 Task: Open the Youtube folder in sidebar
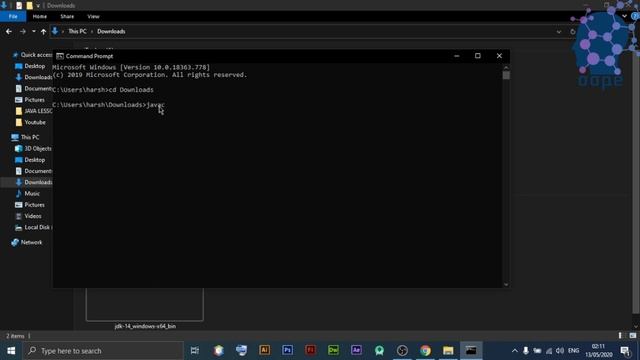click(31, 122)
